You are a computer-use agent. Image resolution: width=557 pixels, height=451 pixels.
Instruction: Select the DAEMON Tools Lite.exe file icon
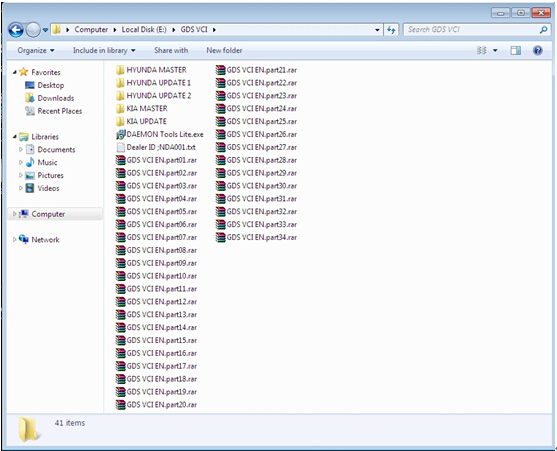tap(121, 135)
